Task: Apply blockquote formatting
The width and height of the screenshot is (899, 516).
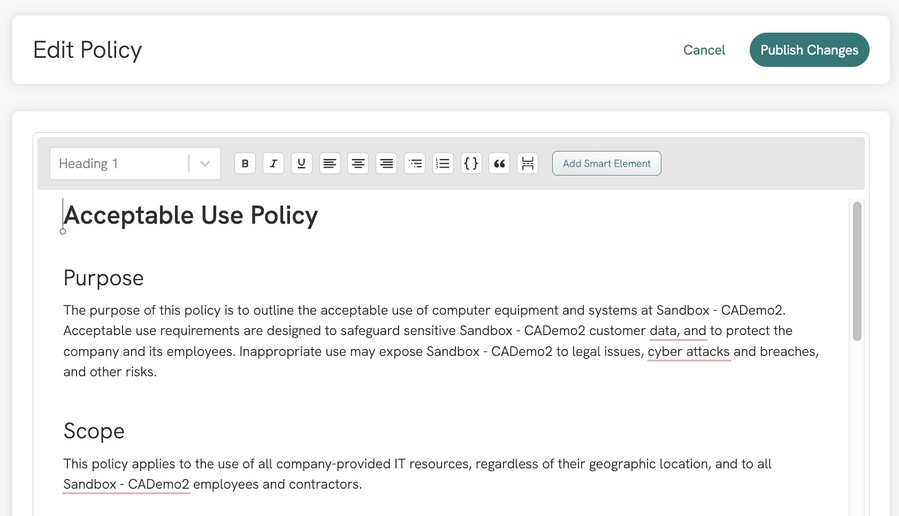Action: tap(499, 163)
